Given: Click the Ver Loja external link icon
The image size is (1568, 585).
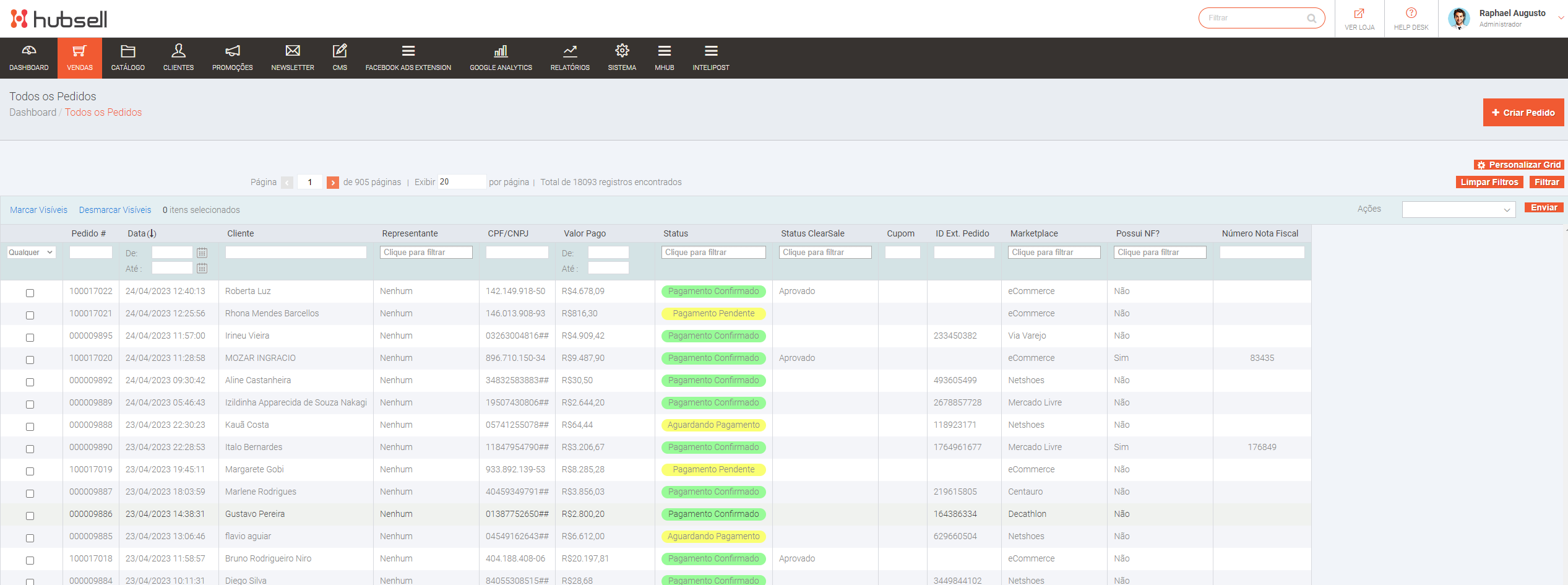Looking at the screenshot, I should point(1359,13).
